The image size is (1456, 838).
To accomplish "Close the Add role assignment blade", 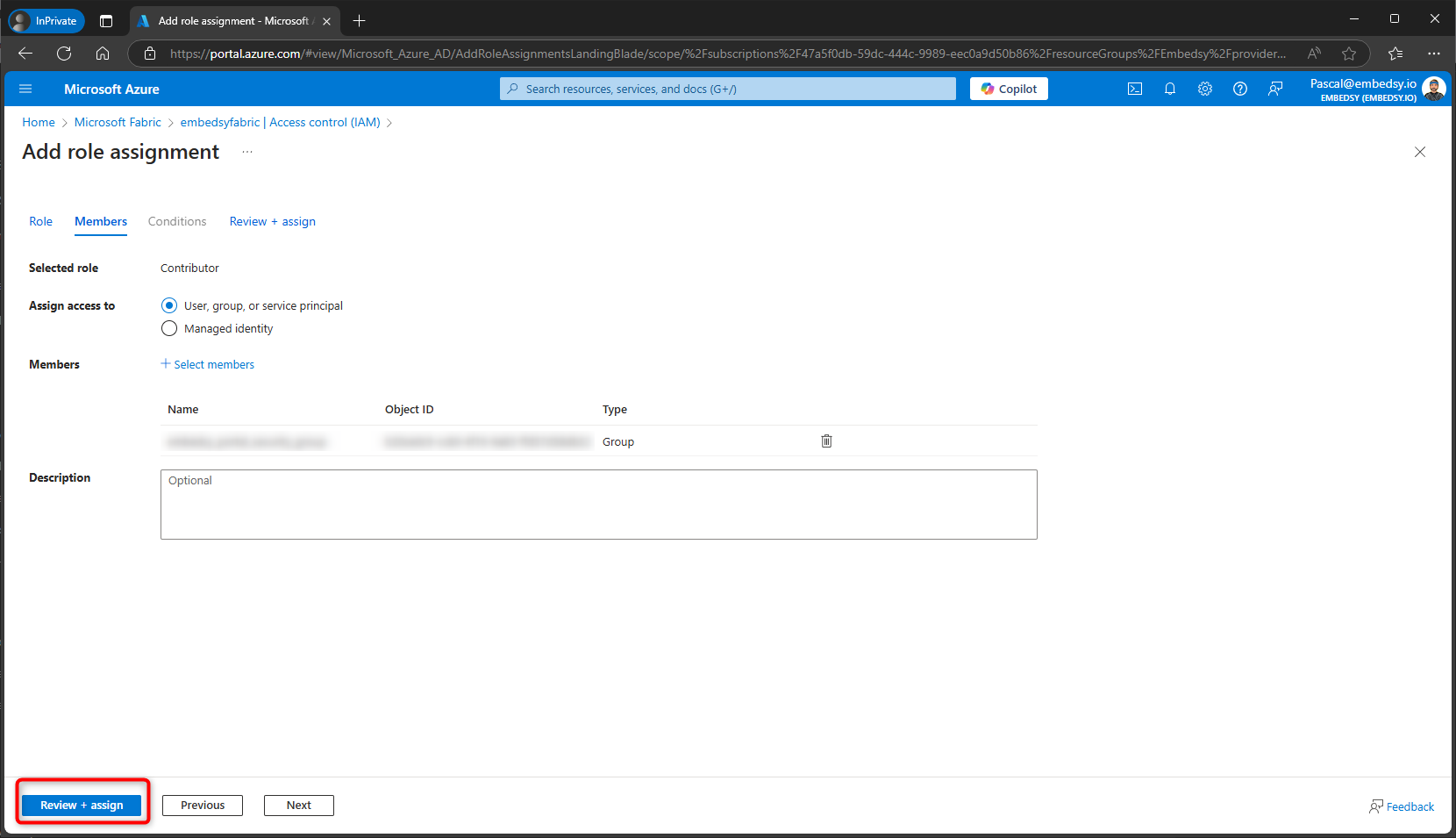I will [1420, 152].
